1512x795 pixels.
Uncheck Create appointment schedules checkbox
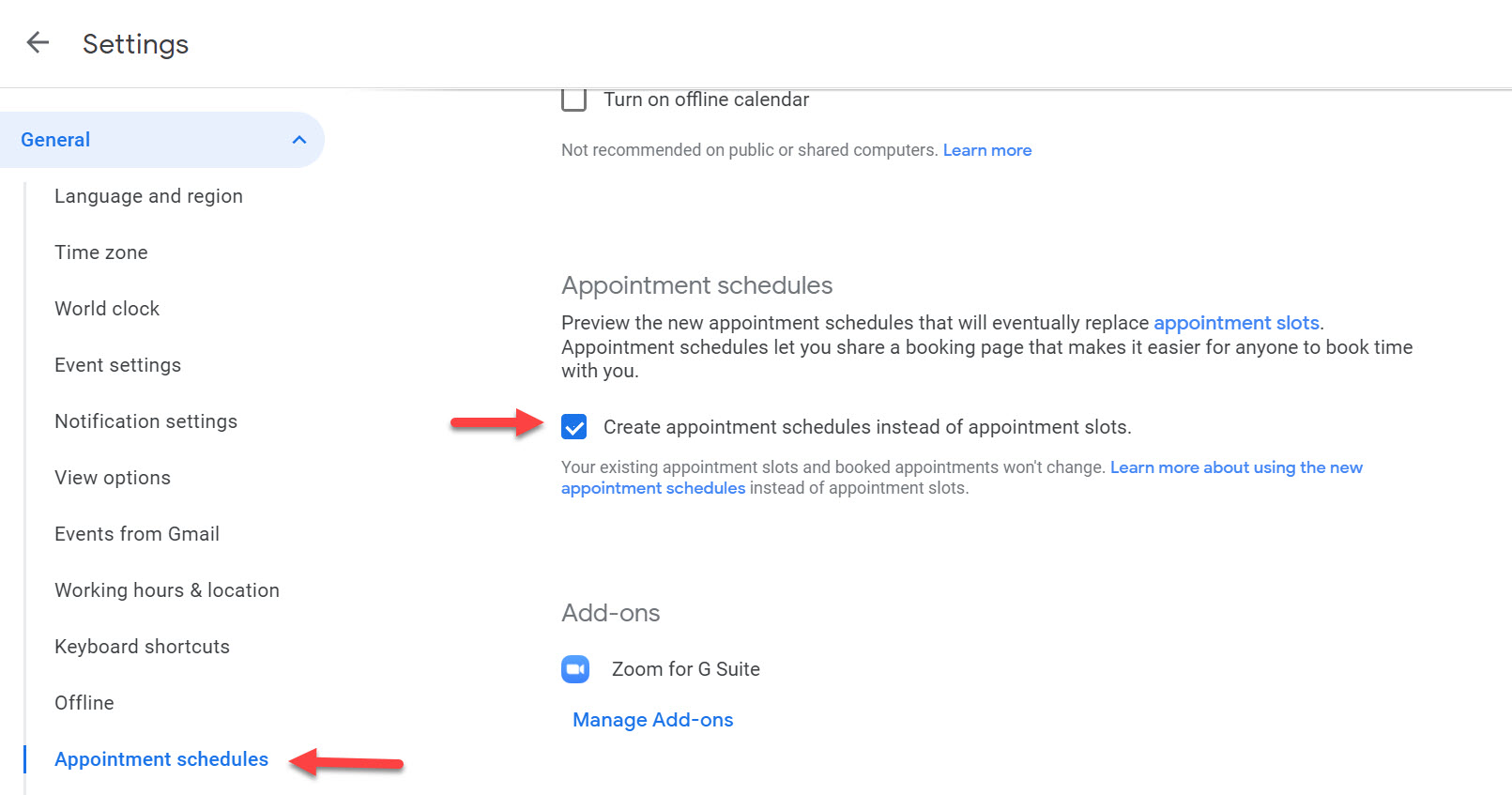(x=574, y=427)
